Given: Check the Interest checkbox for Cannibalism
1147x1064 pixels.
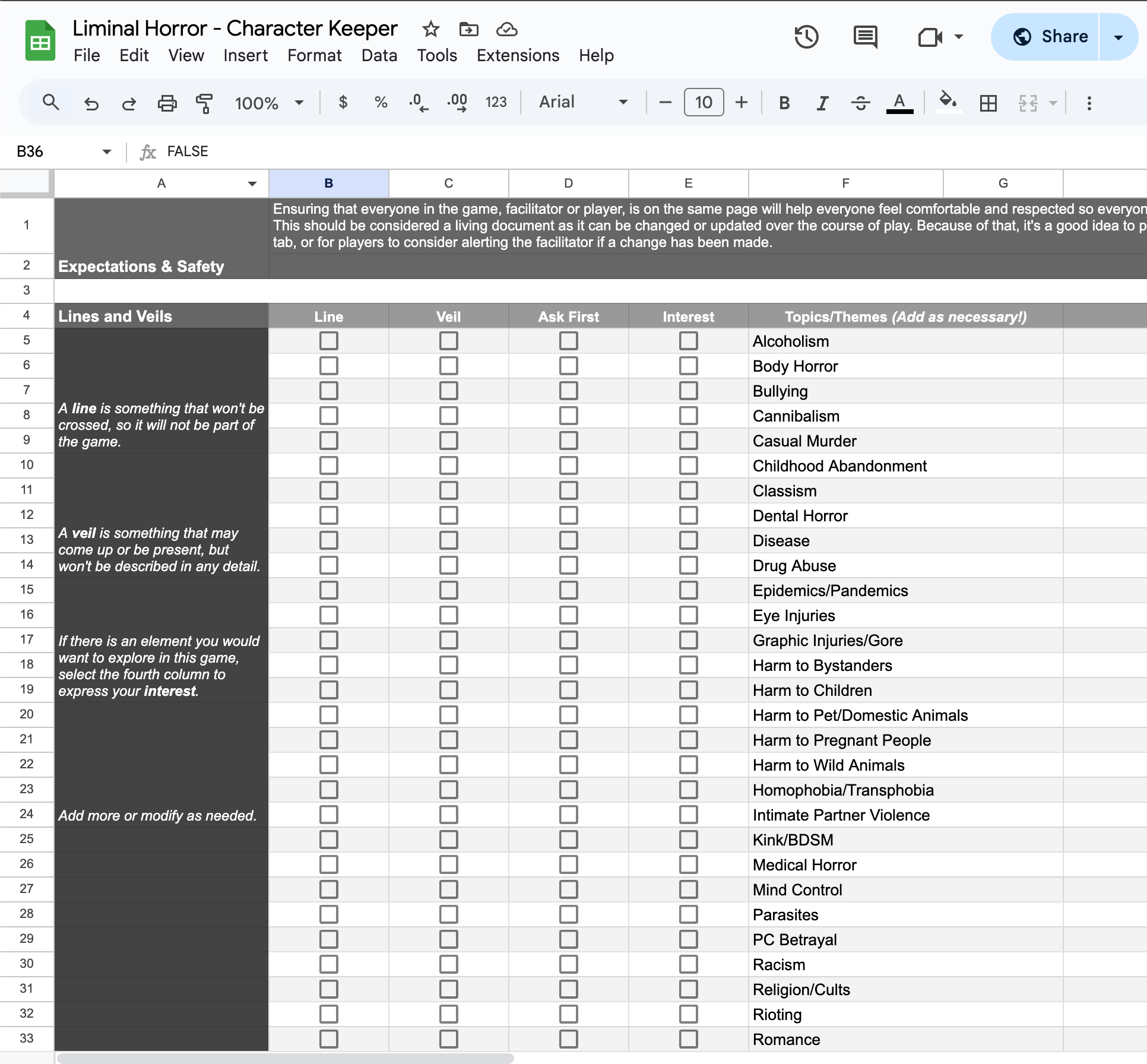Looking at the screenshot, I should [x=687, y=415].
